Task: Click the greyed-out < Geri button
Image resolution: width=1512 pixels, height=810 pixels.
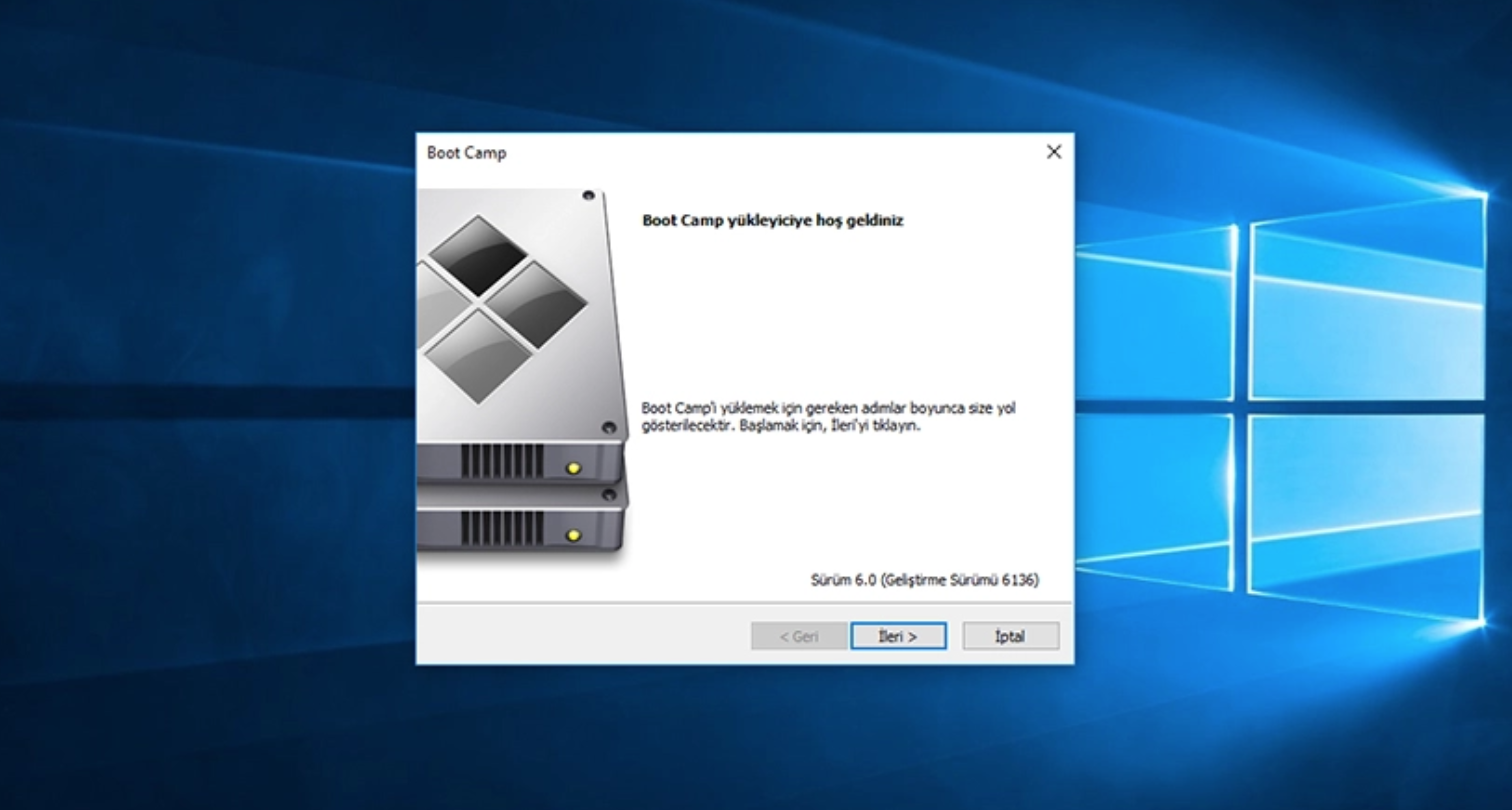Action: (799, 636)
